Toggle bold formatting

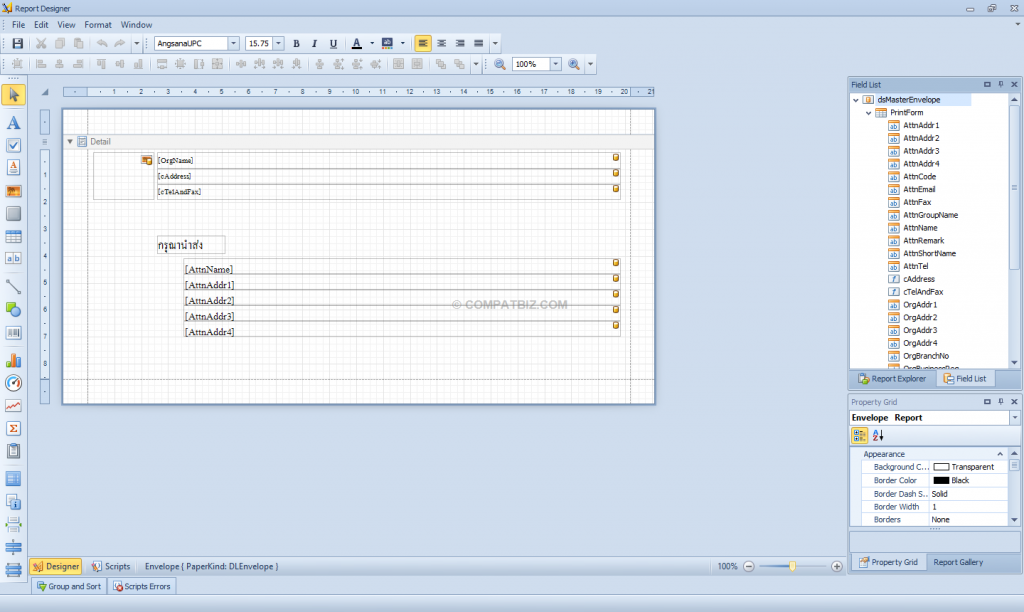(x=296, y=43)
